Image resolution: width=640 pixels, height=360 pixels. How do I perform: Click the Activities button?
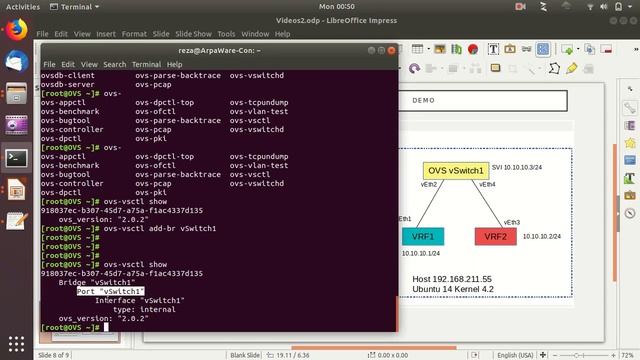click(23, 7)
